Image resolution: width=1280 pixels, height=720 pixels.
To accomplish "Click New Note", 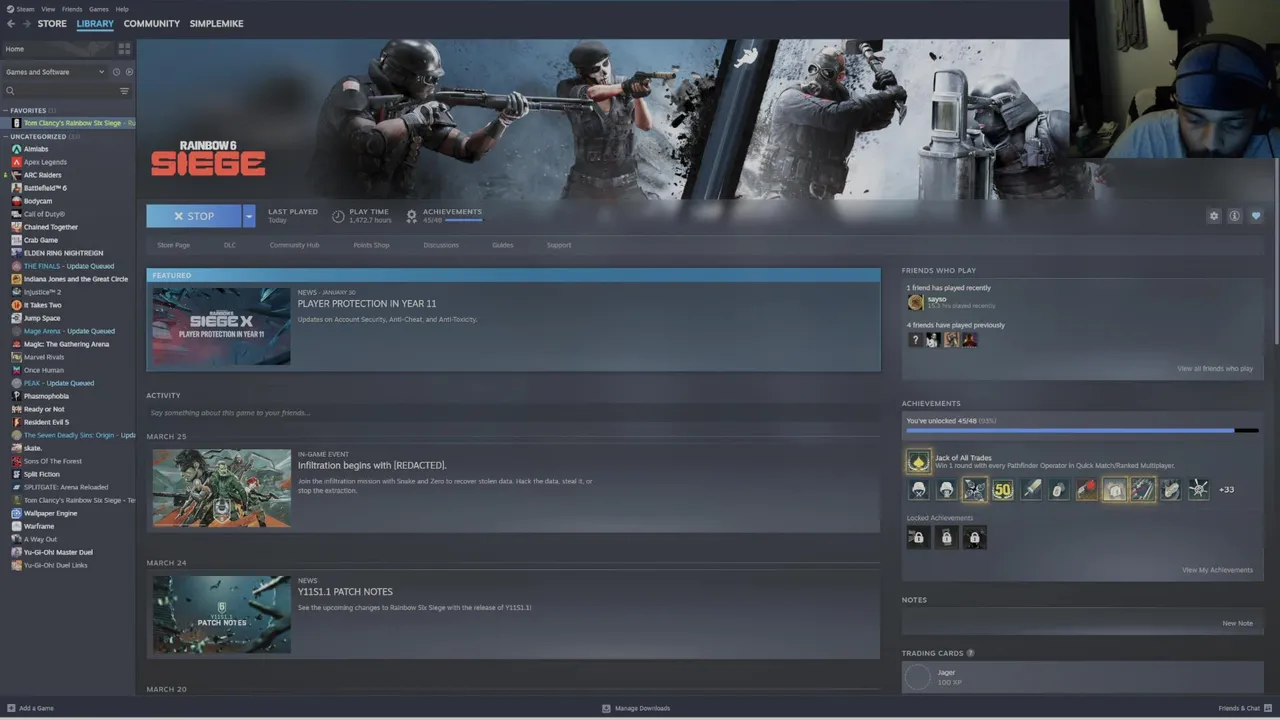I will (x=1237, y=623).
